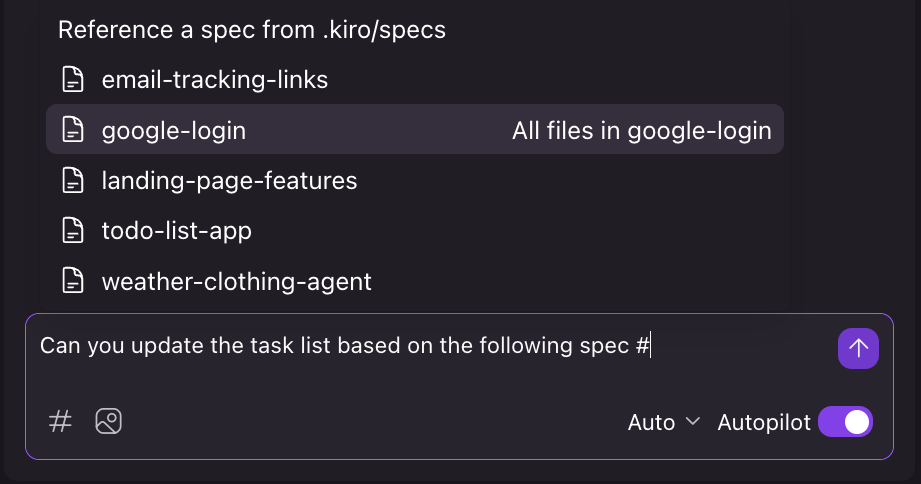Choose google-login from the spec list
Image resolution: width=921 pixels, height=484 pixels.
point(174,130)
